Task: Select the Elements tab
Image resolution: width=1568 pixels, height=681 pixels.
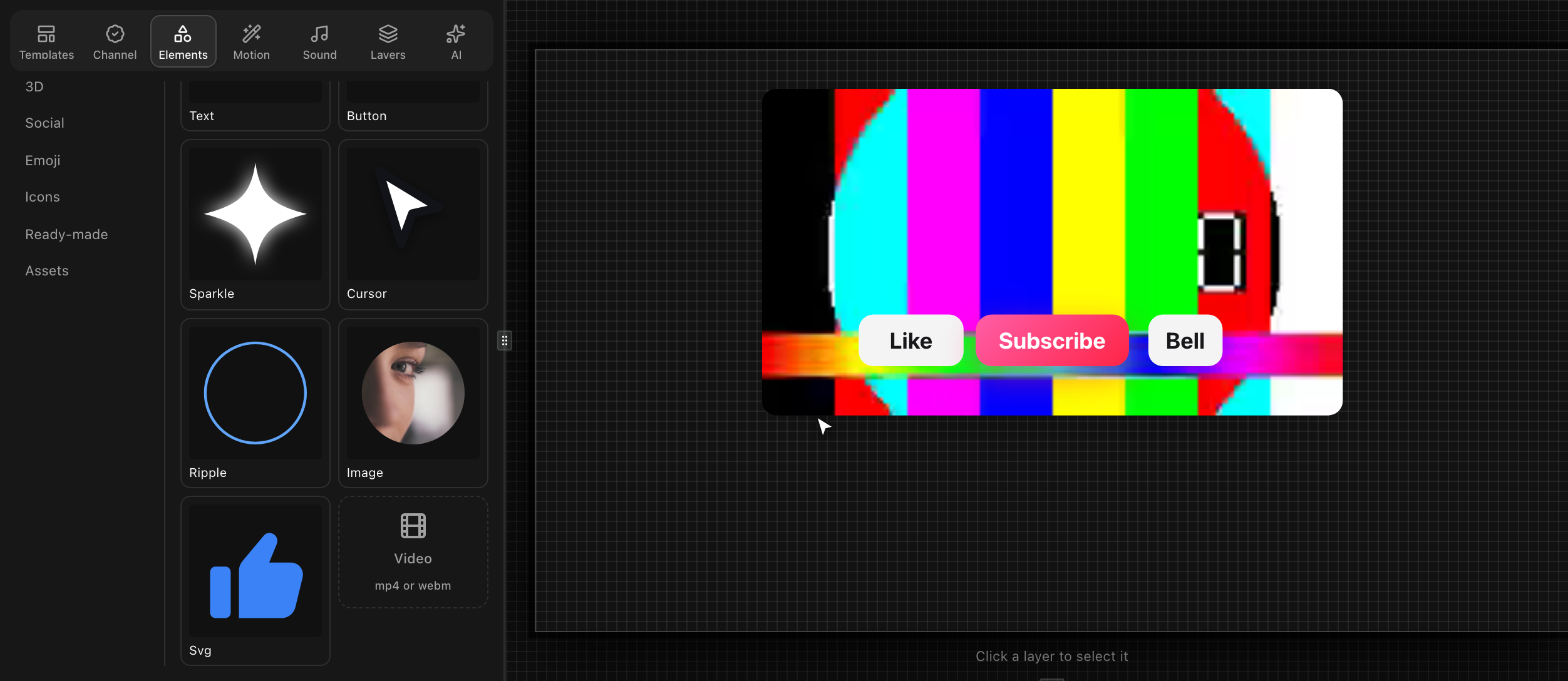Action: [x=183, y=42]
